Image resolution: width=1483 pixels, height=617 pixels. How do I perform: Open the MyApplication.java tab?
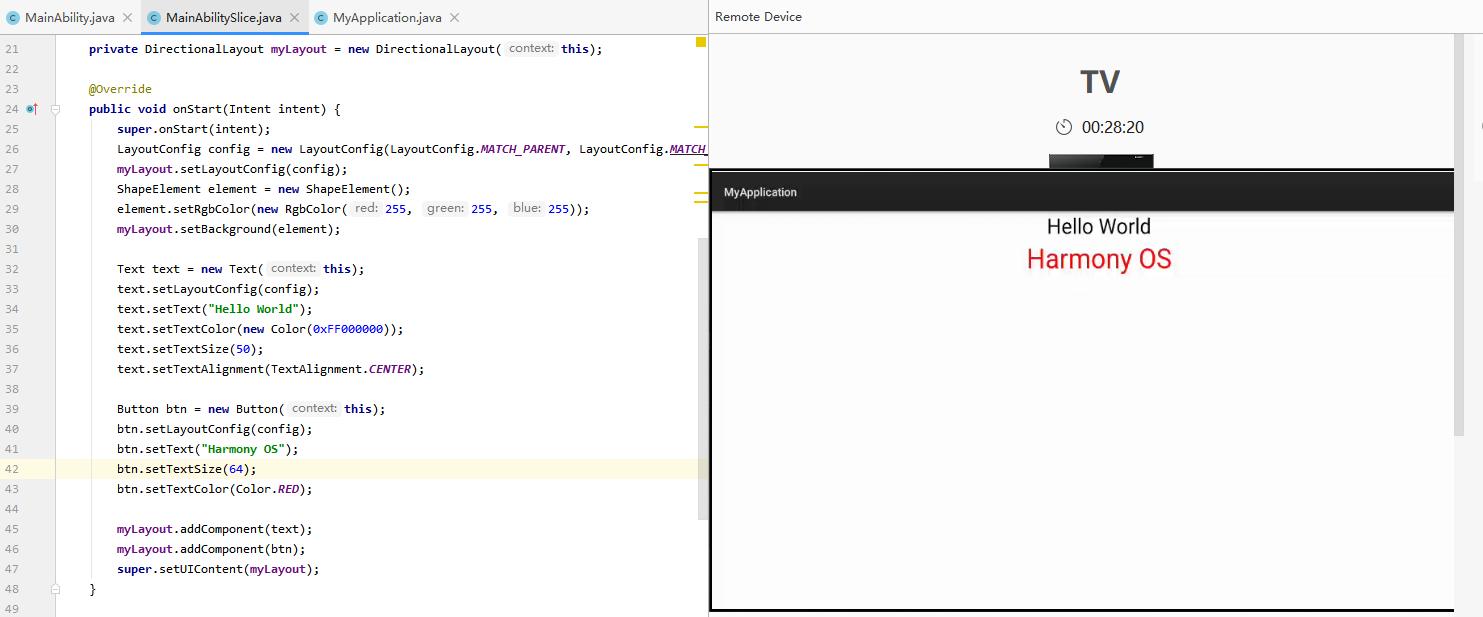click(387, 17)
